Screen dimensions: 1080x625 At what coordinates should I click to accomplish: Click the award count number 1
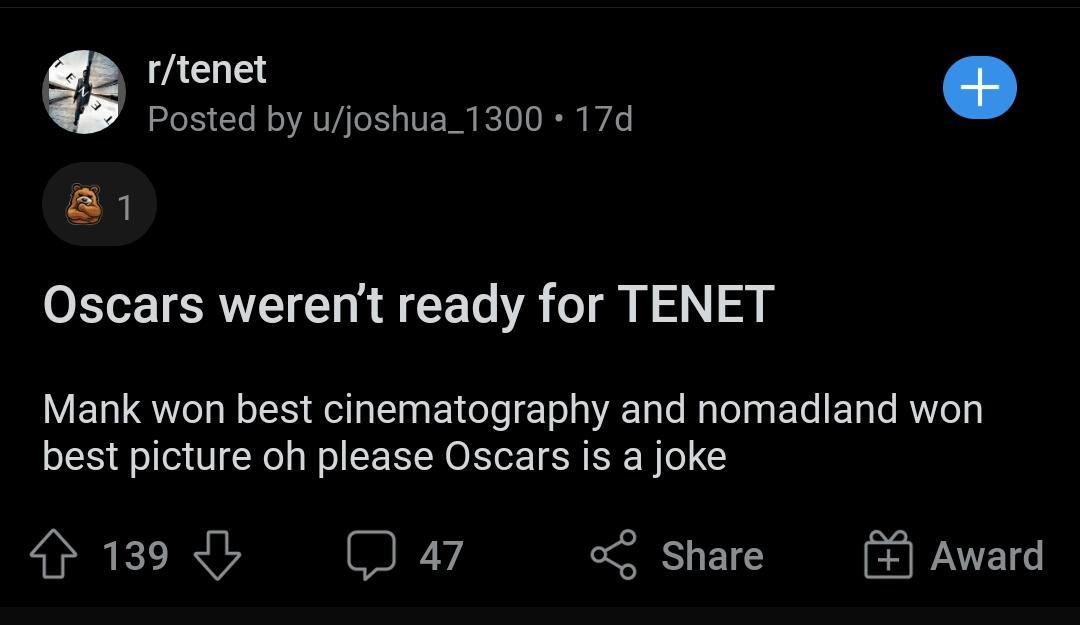[125, 207]
